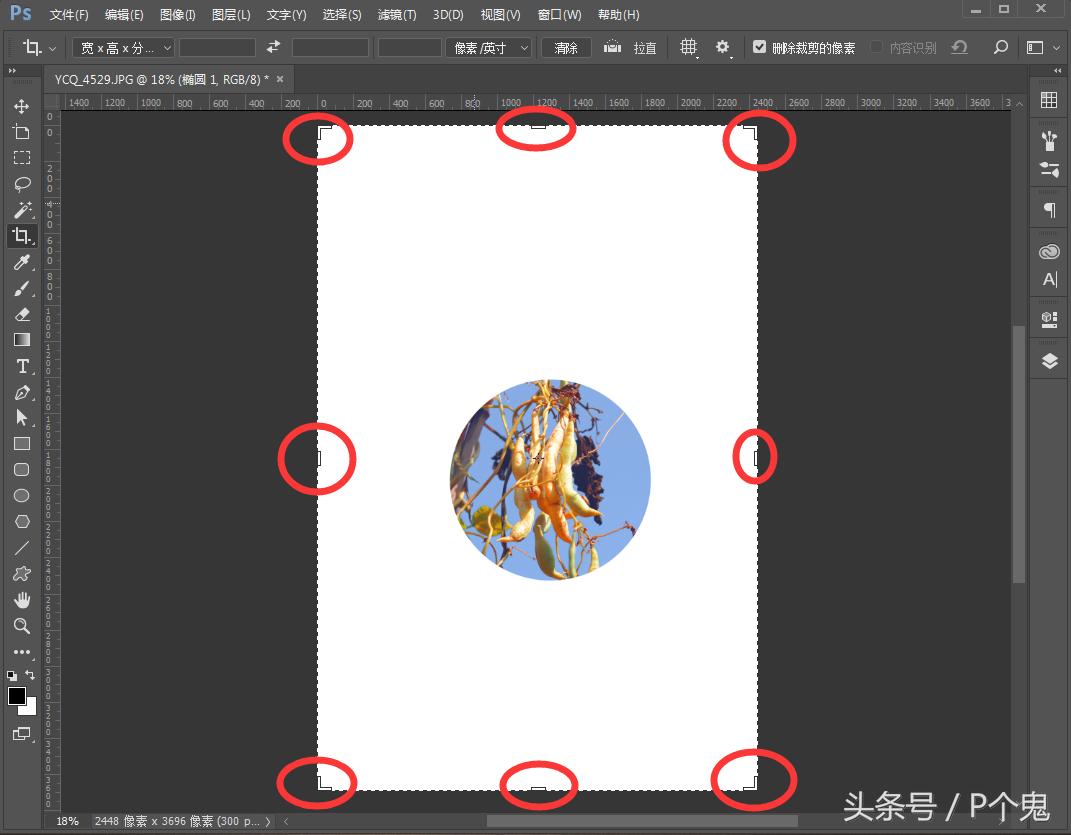Open Photoshop search with the magnifier icon
This screenshot has height=835, width=1071.
tap(1000, 47)
